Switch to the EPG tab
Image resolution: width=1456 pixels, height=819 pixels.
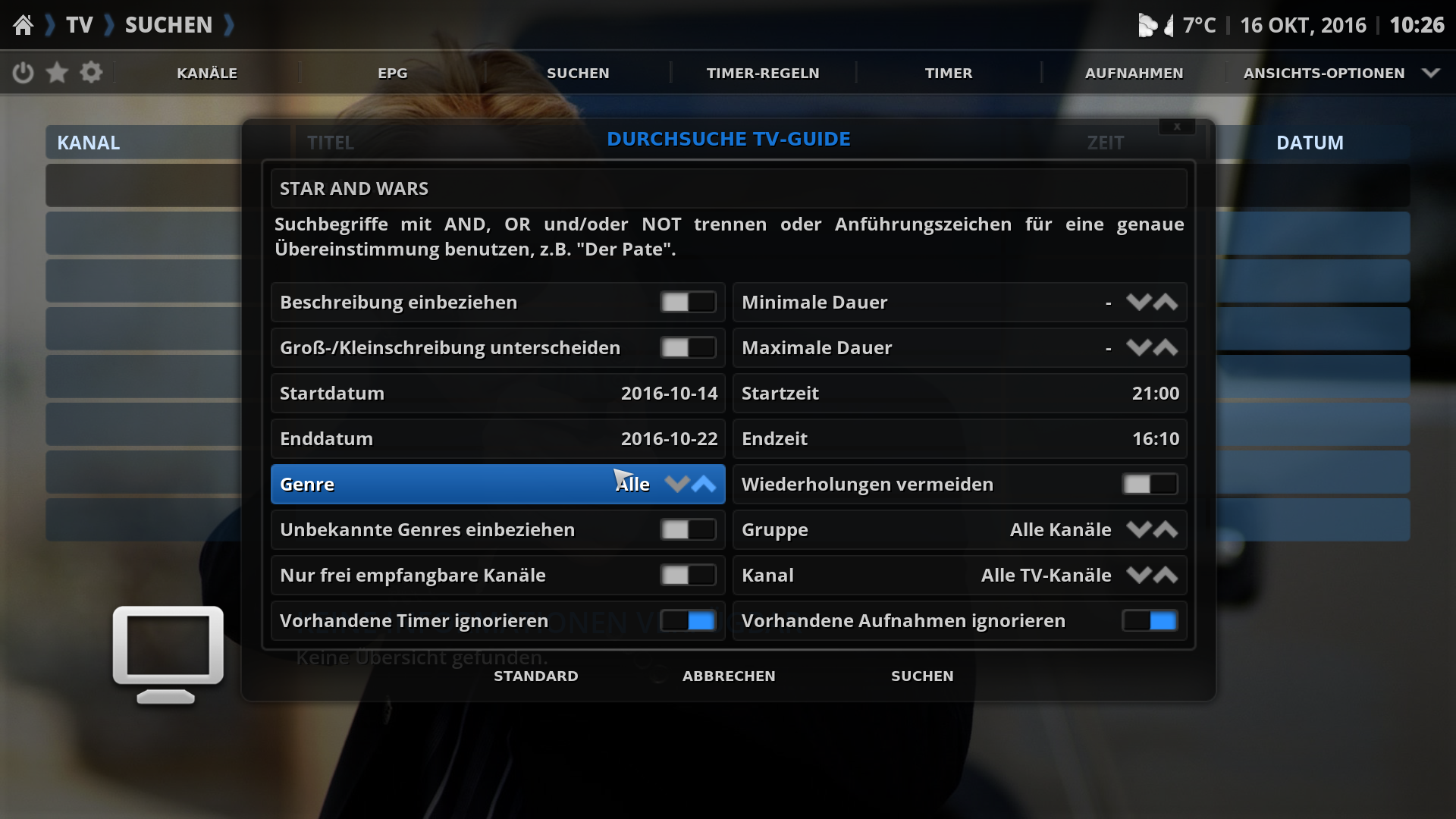point(393,74)
